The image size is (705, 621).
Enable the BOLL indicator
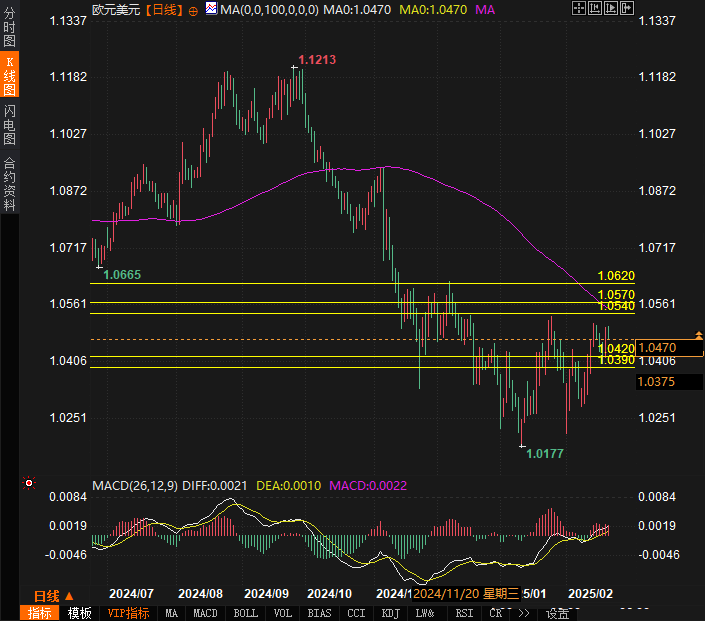245,613
